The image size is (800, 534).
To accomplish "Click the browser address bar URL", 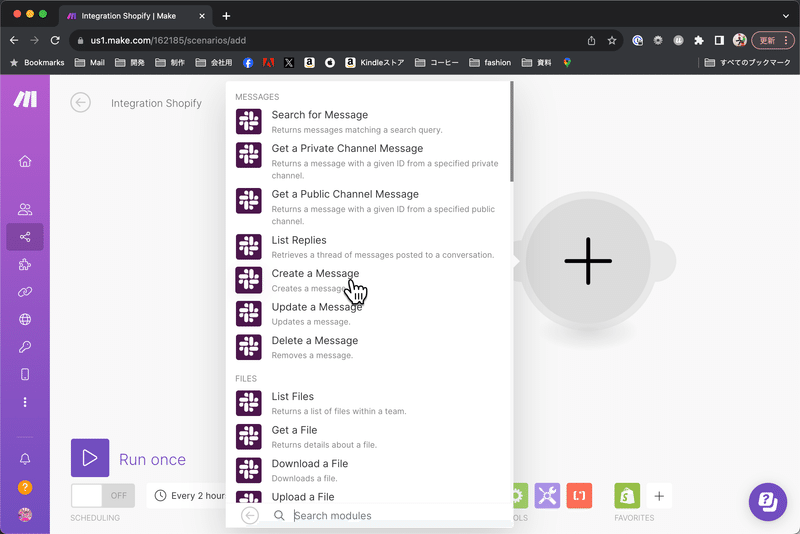I will point(168,40).
